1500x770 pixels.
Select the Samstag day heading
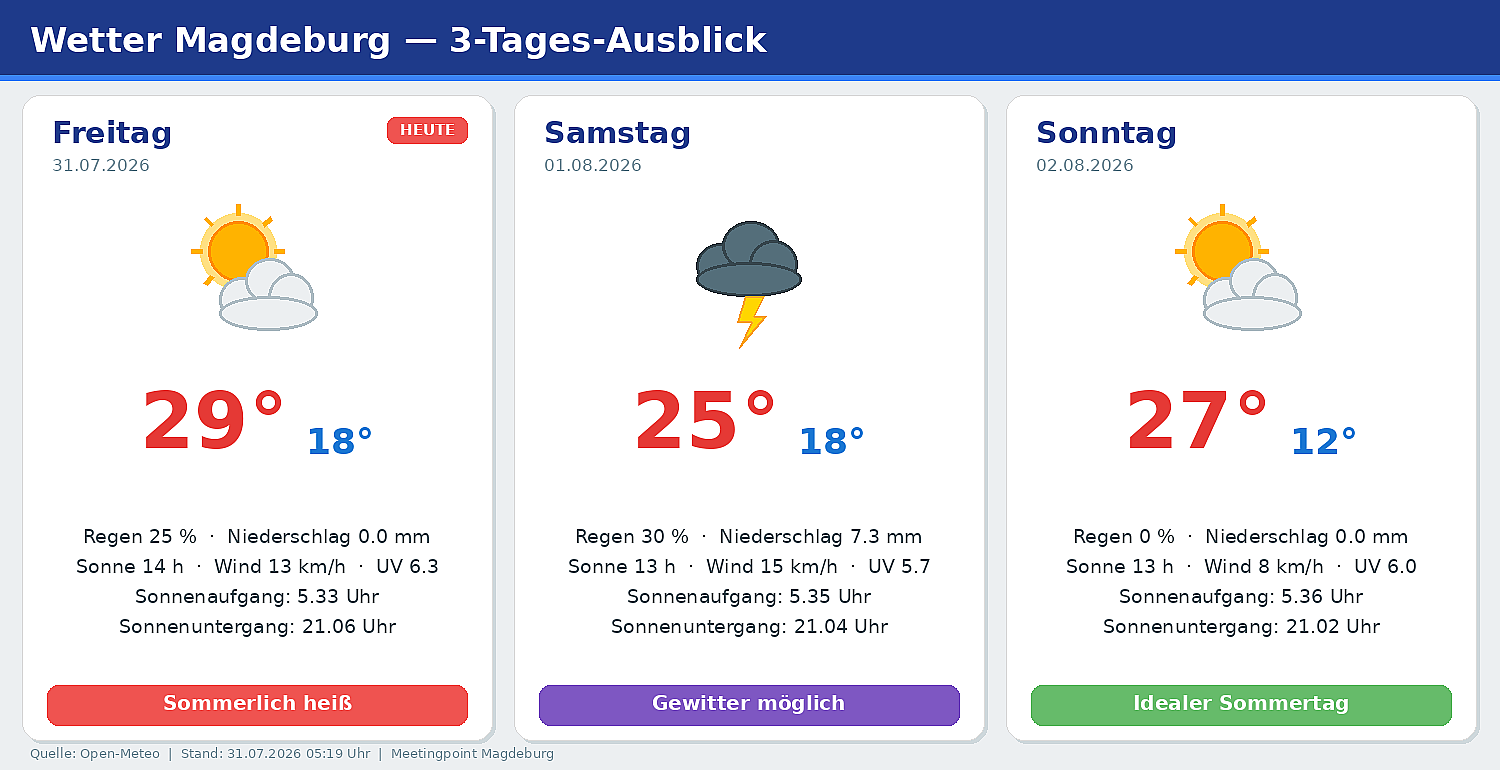coord(617,133)
